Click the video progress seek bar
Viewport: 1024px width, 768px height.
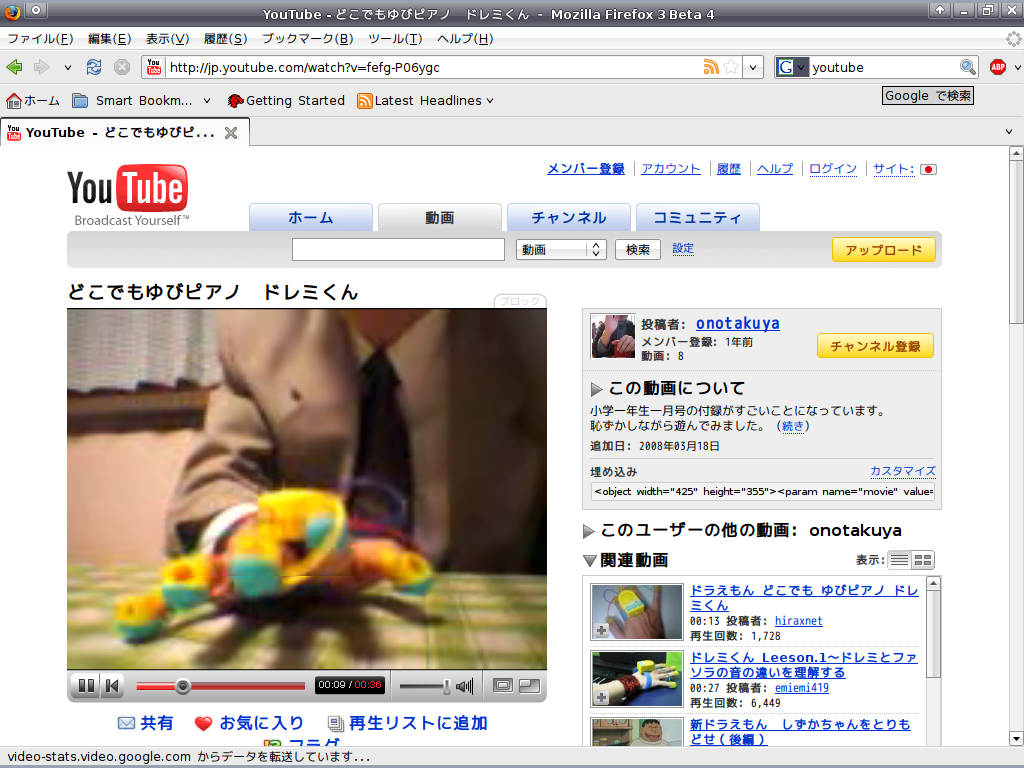click(x=221, y=686)
